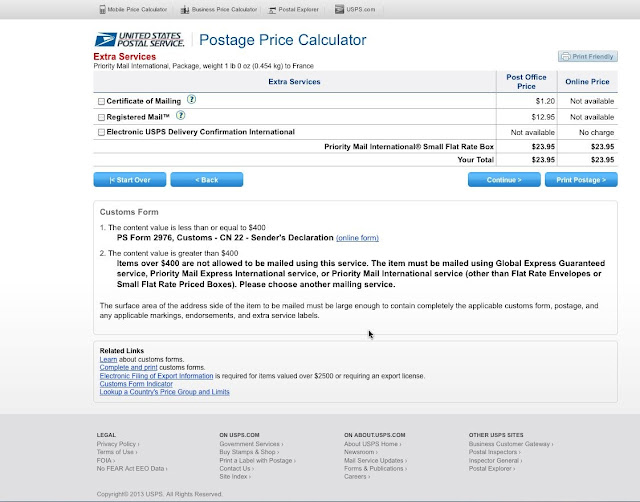The image size is (640, 502).
Task: Click Mail Service Updates footer link
Action: coord(375,460)
